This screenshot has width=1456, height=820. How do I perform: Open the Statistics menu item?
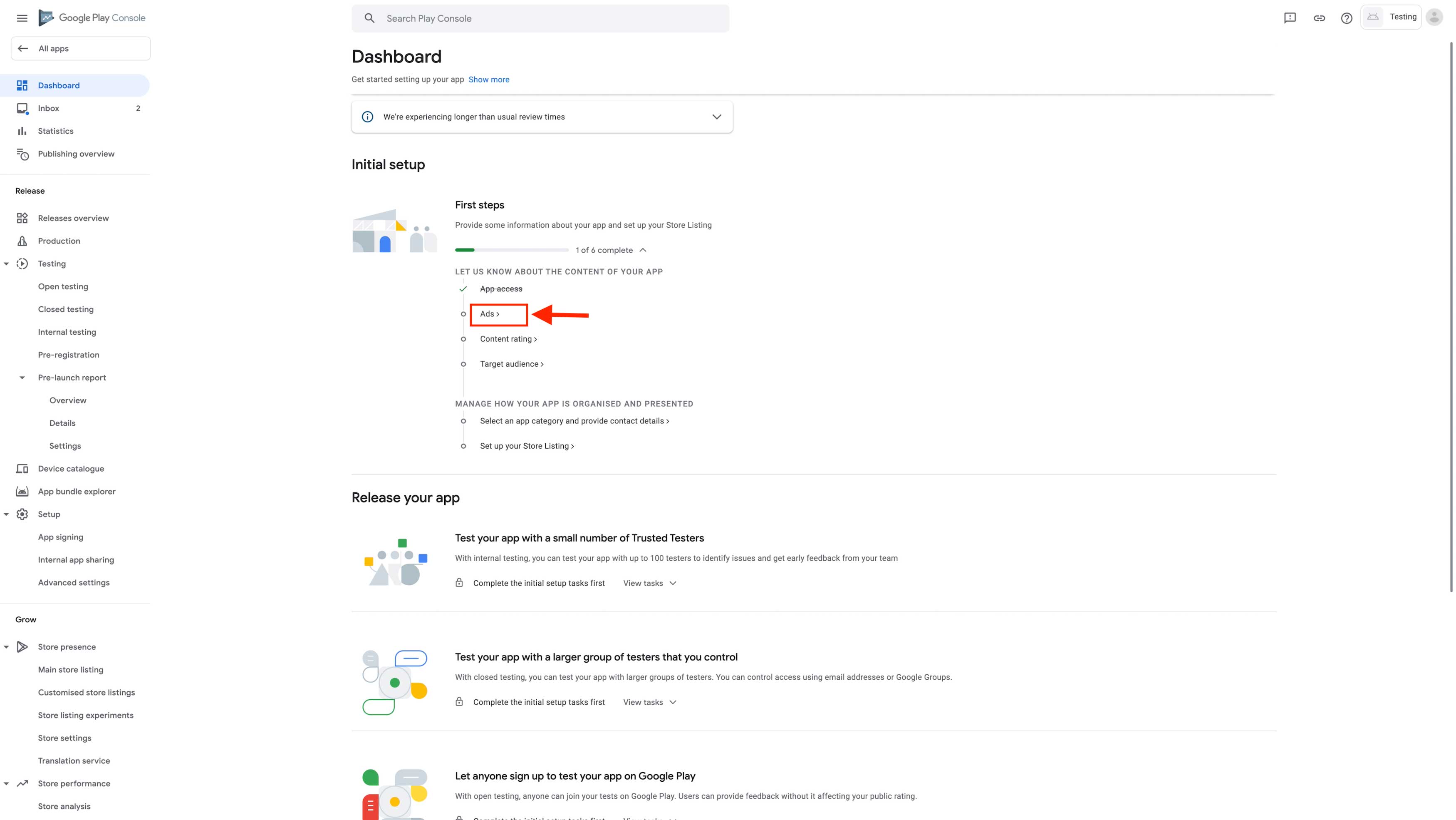point(55,131)
